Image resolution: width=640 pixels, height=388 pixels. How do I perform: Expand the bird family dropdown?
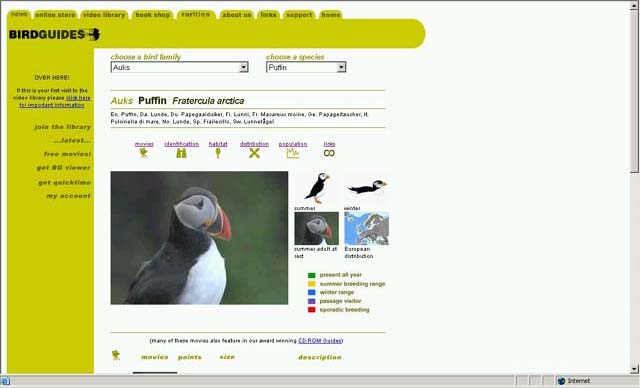coord(244,67)
